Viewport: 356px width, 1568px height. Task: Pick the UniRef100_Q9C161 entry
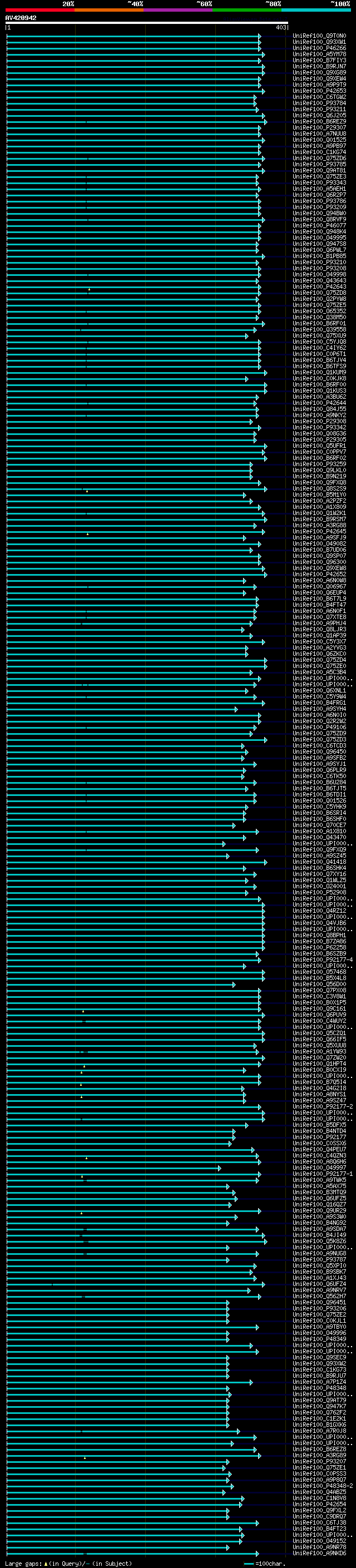point(319,1008)
